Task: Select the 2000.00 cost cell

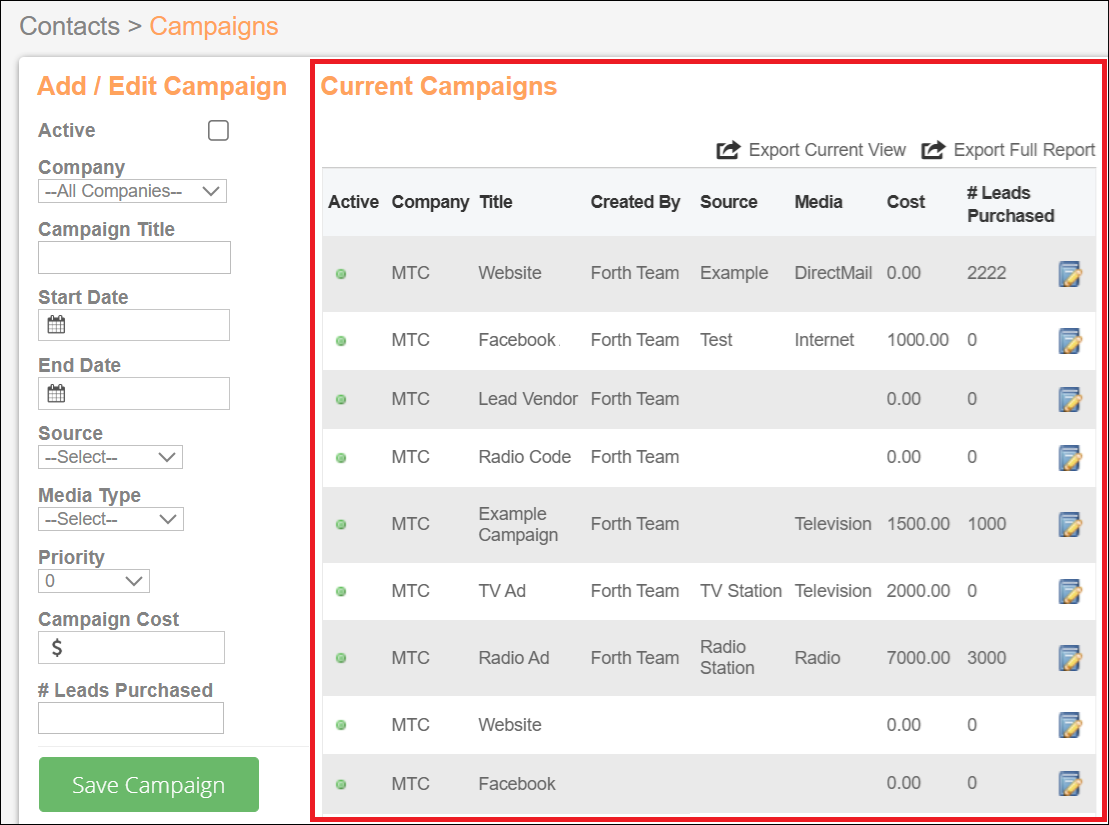Action: pos(918,591)
